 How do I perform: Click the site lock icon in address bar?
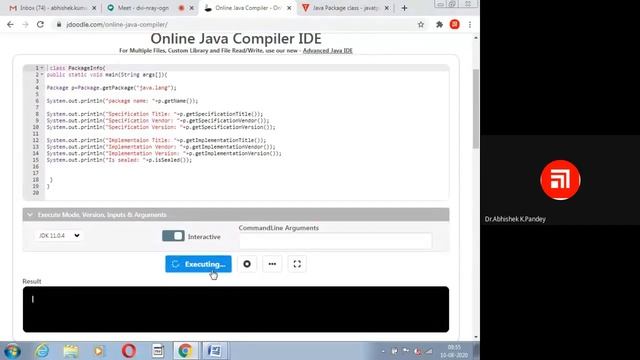(59, 24)
